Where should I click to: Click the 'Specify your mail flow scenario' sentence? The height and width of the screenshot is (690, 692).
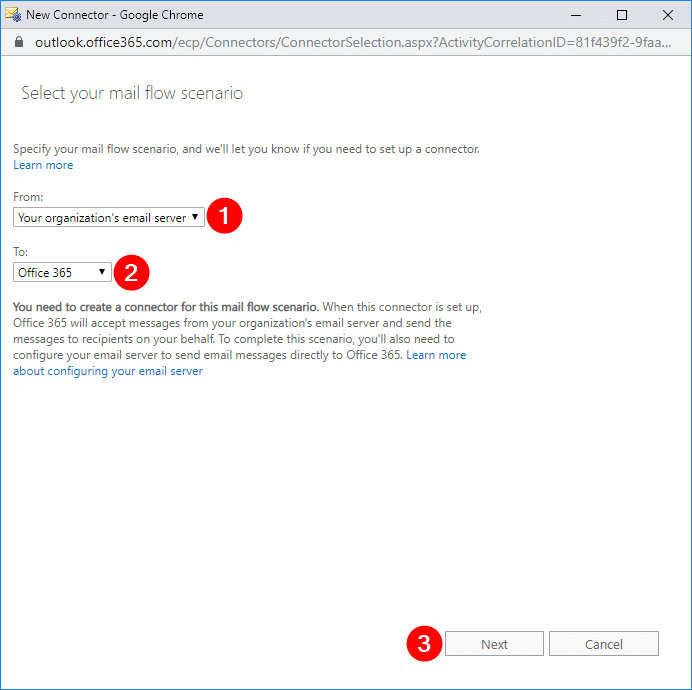click(246, 149)
